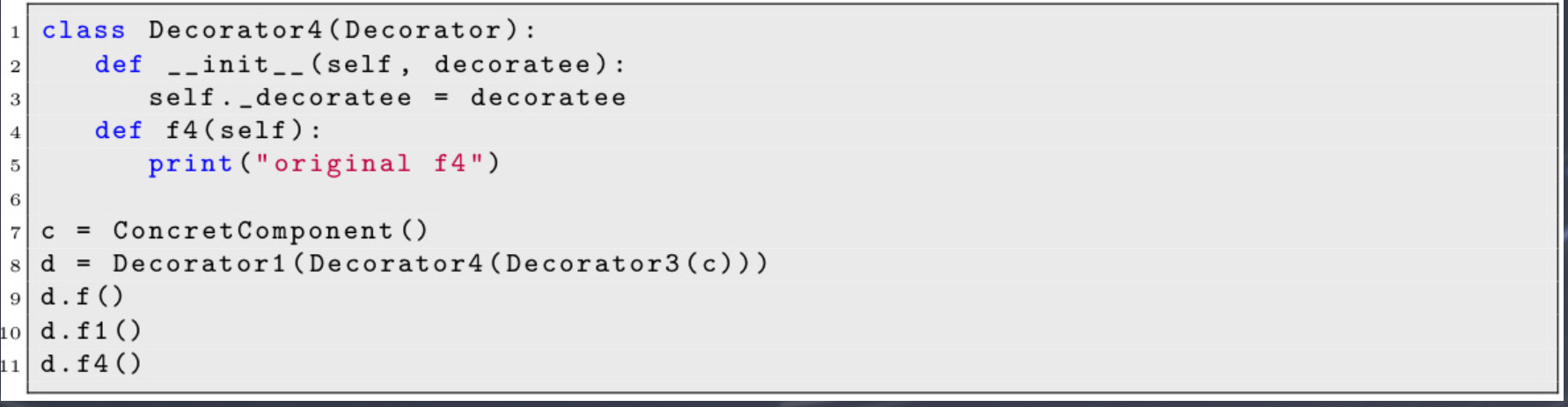Click line number 11 in the gutter

(11, 366)
